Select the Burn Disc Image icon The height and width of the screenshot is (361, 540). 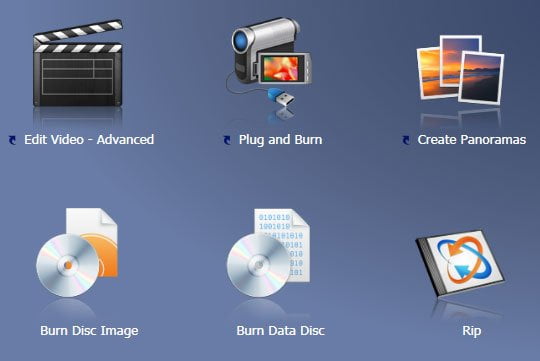(x=77, y=252)
